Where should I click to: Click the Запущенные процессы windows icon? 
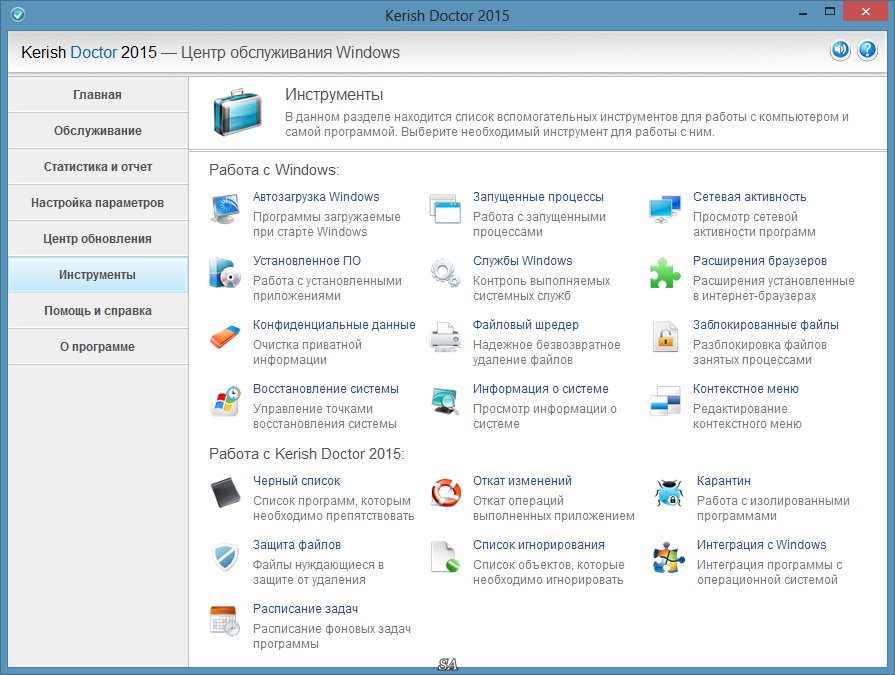click(445, 209)
